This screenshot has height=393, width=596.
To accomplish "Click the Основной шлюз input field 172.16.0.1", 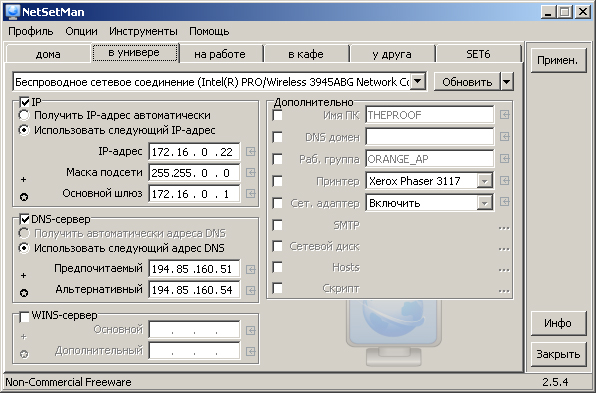I will (x=194, y=193).
